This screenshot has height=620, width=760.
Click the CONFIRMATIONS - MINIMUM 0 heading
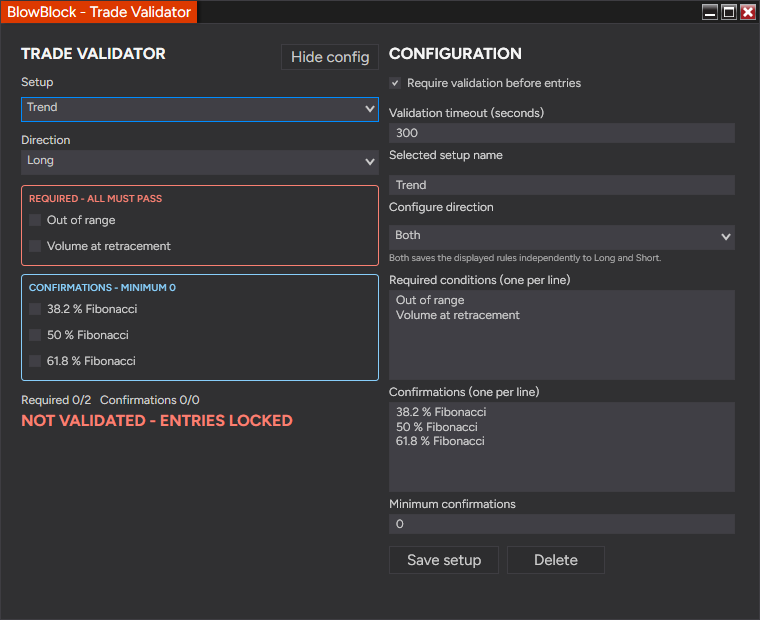coord(102,287)
